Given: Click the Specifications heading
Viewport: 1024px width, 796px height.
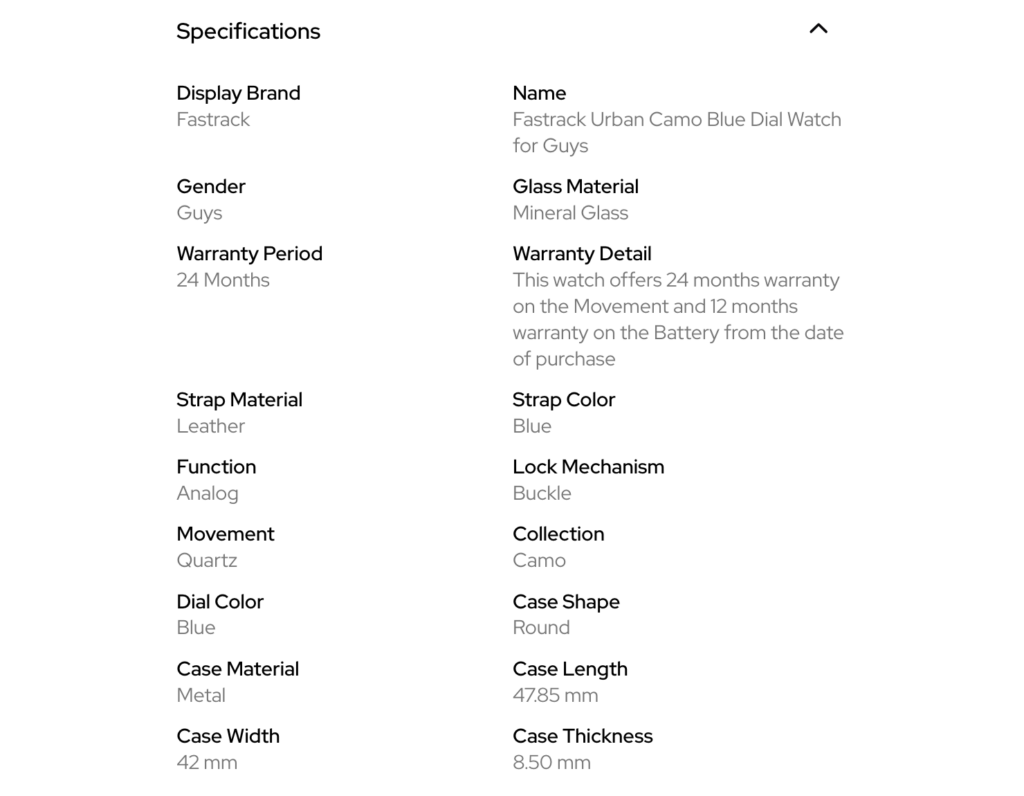Looking at the screenshot, I should tap(248, 31).
